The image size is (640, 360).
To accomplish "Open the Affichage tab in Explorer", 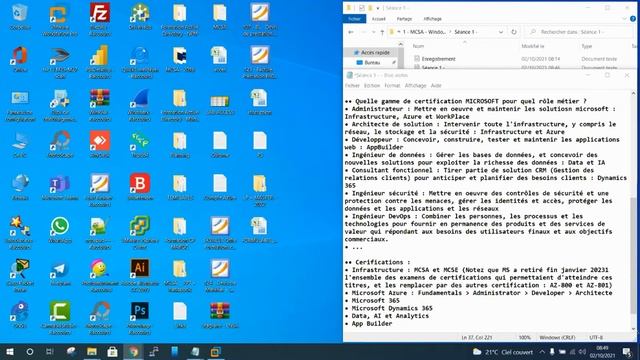I will click(432, 19).
